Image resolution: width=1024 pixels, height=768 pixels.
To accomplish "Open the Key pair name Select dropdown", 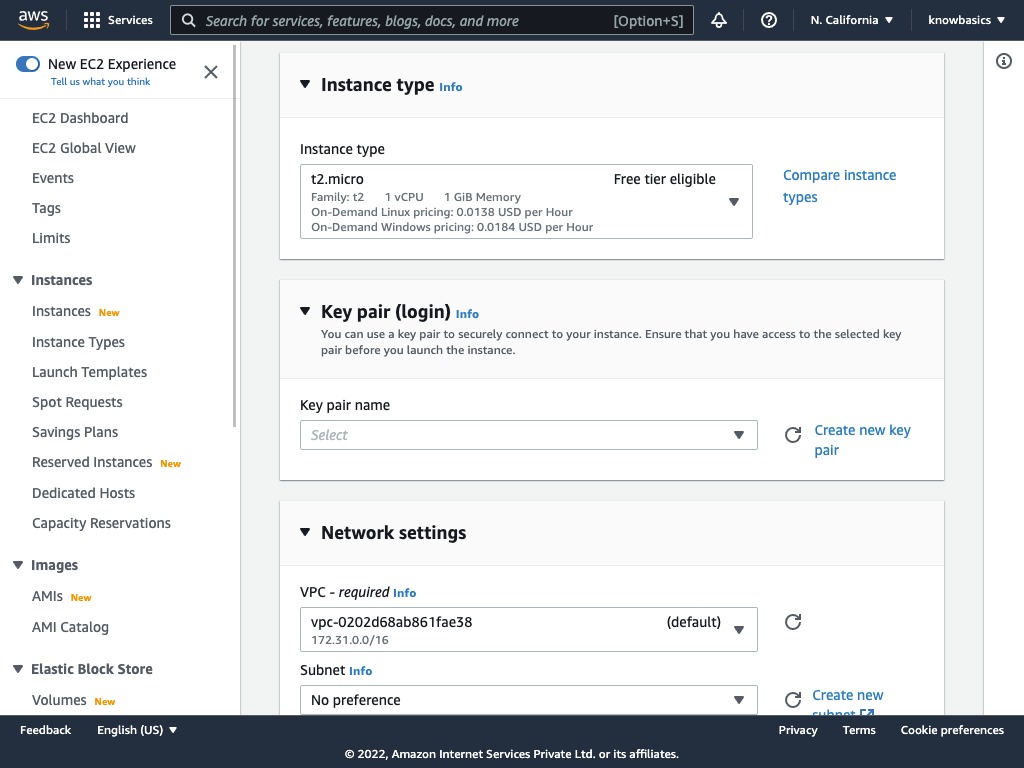I will click(x=529, y=435).
